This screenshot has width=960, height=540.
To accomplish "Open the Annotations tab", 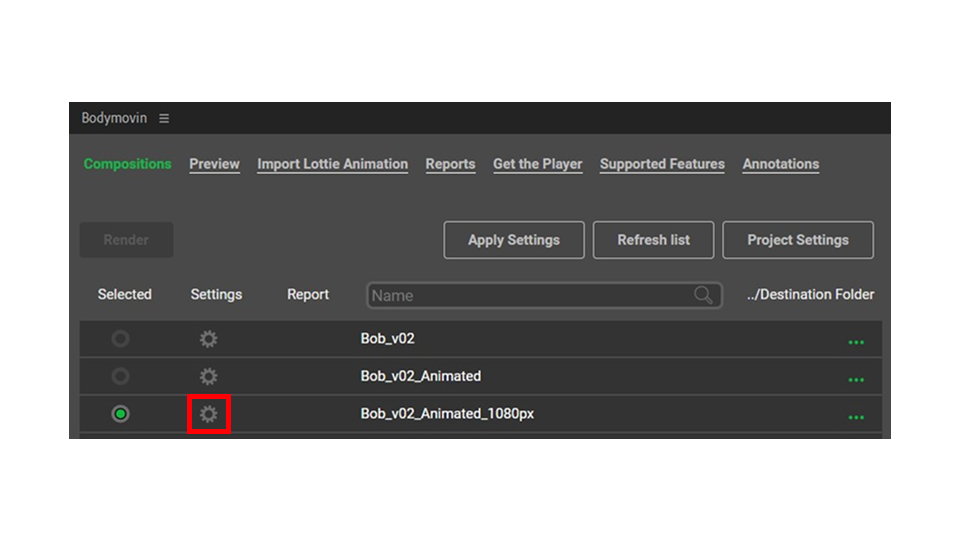I will [x=781, y=164].
